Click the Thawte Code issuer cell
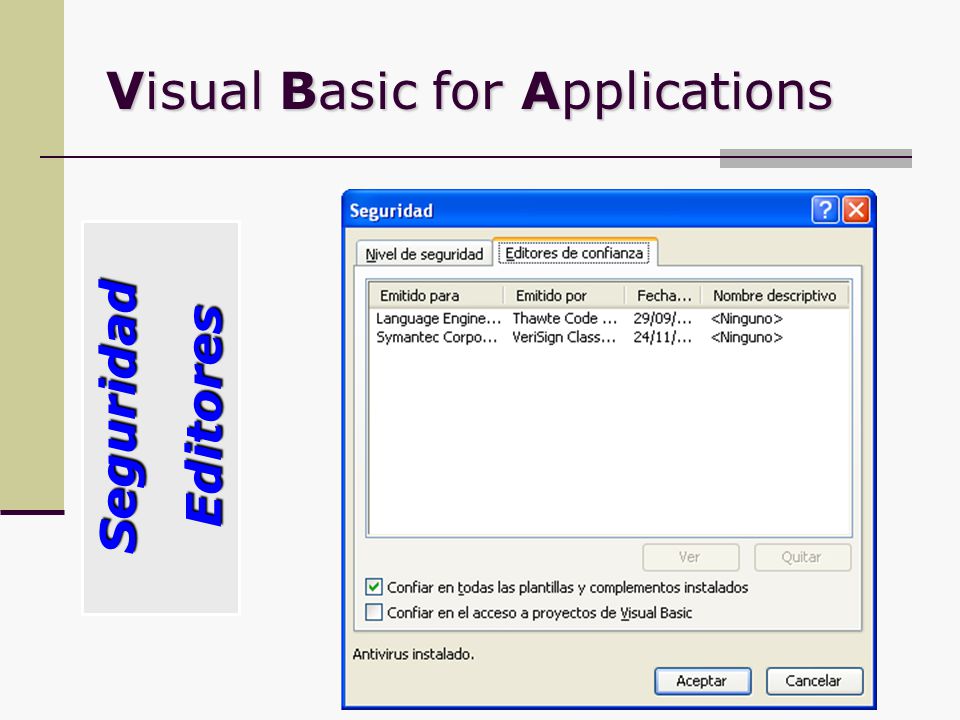The width and height of the screenshot is (960, 720). tap(564, 318)
